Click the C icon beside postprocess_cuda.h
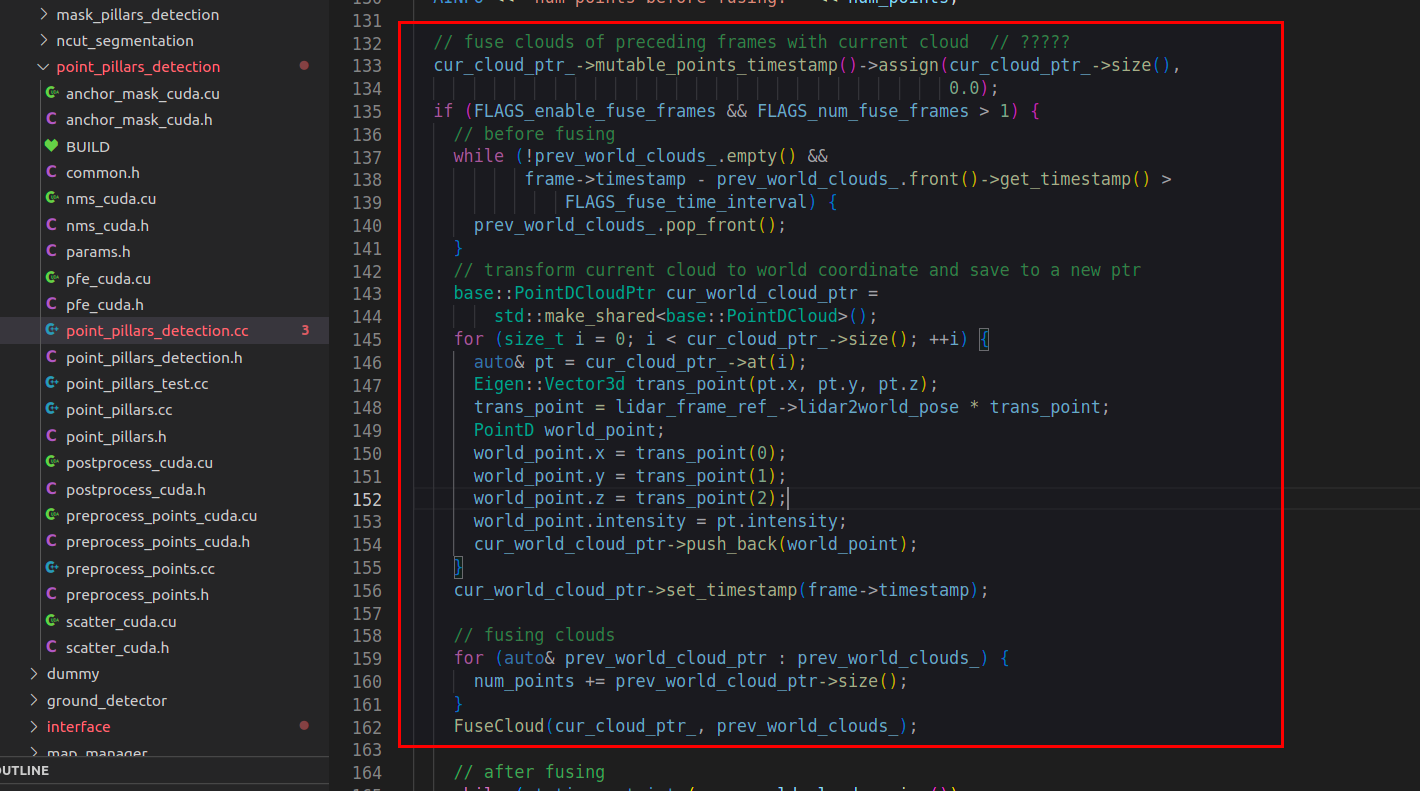This screenshot has height=791, width=1420. pyautogui.click(x=52, y=489)
